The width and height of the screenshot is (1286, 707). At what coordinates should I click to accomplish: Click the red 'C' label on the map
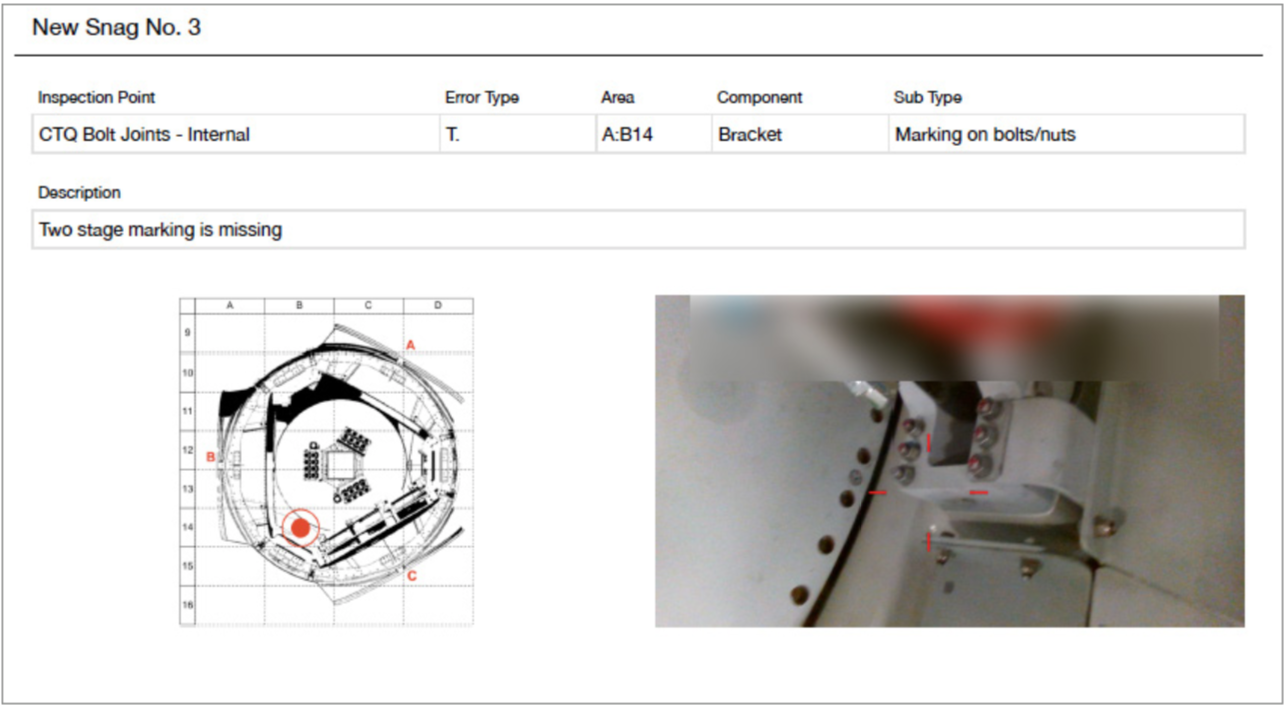411,576
